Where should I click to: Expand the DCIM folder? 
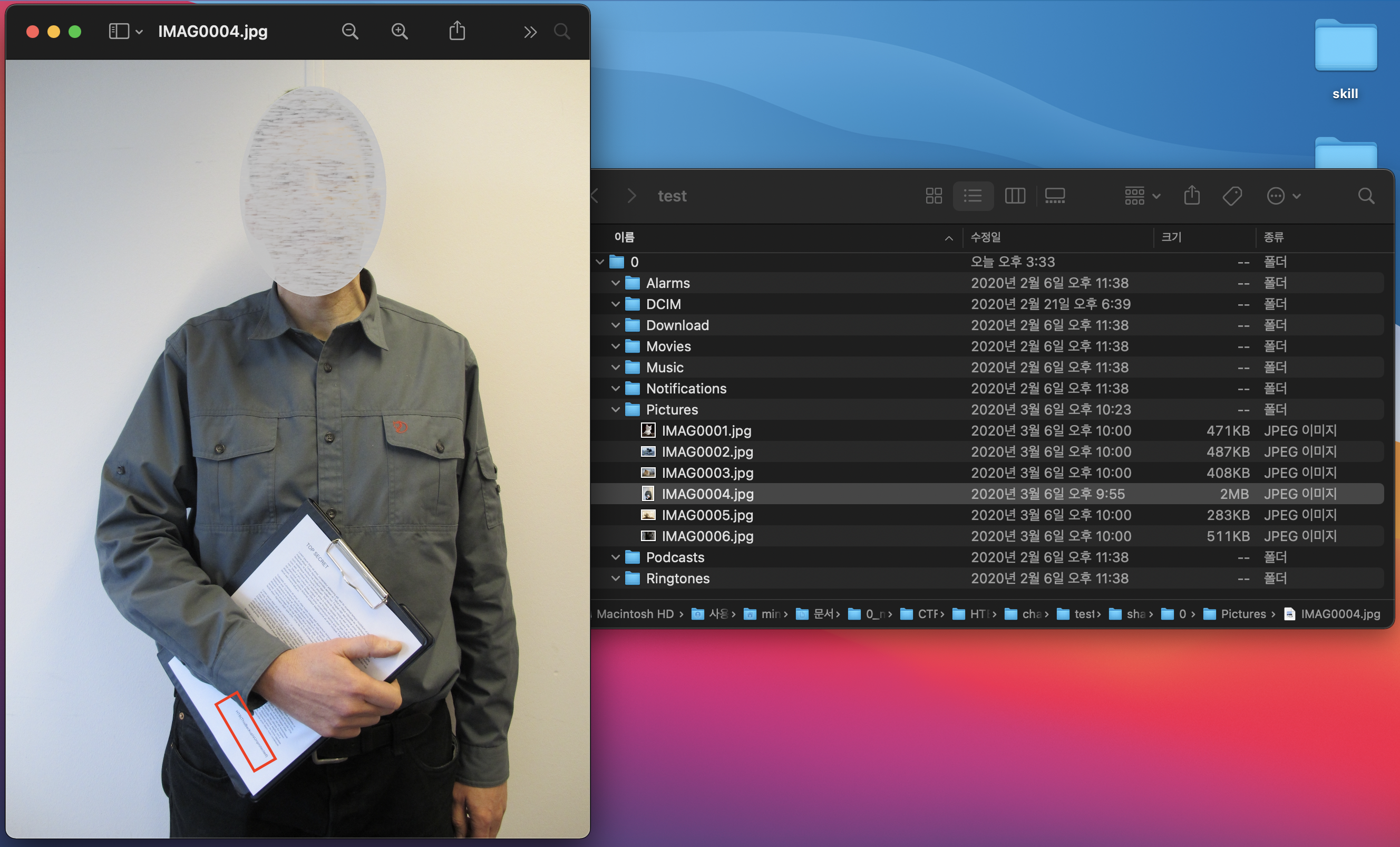(615, 304)
